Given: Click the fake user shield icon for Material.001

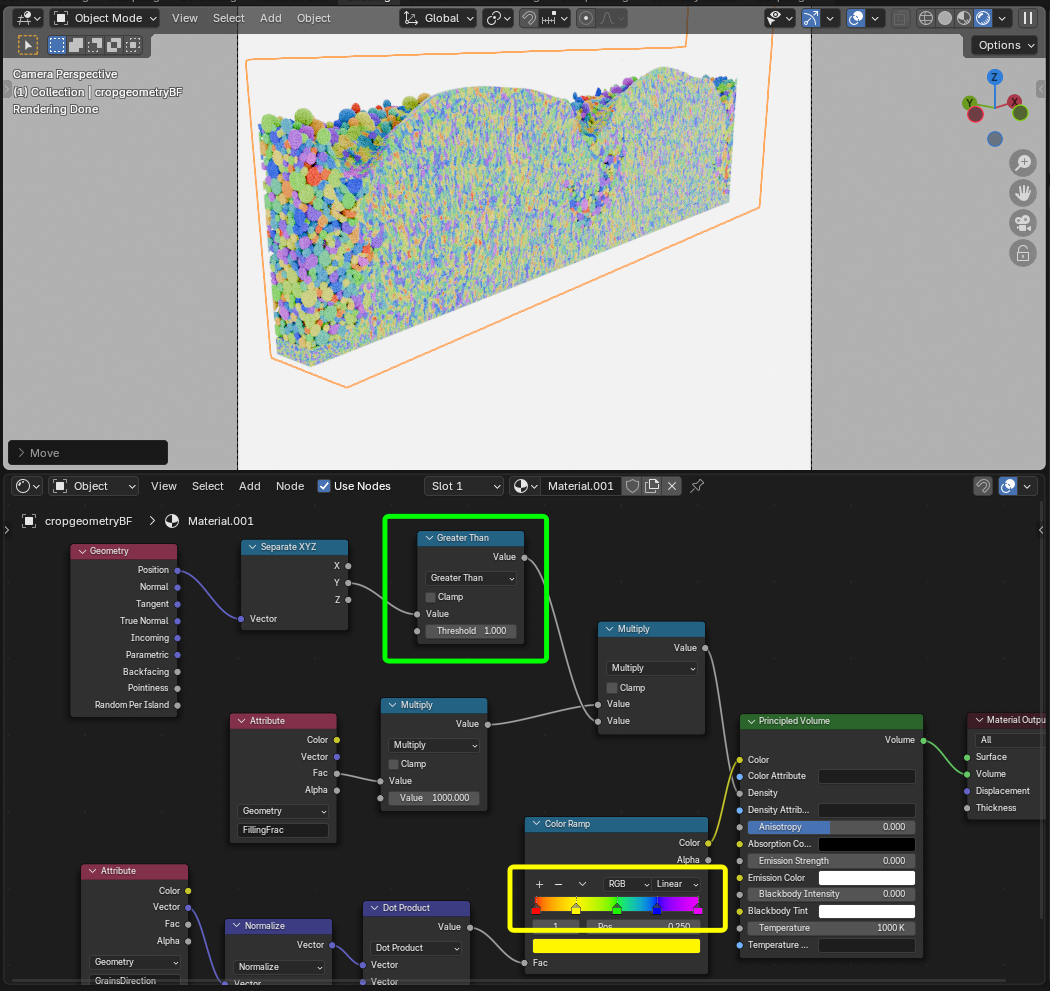Looking at the screenshot, I should pos(632,485).
